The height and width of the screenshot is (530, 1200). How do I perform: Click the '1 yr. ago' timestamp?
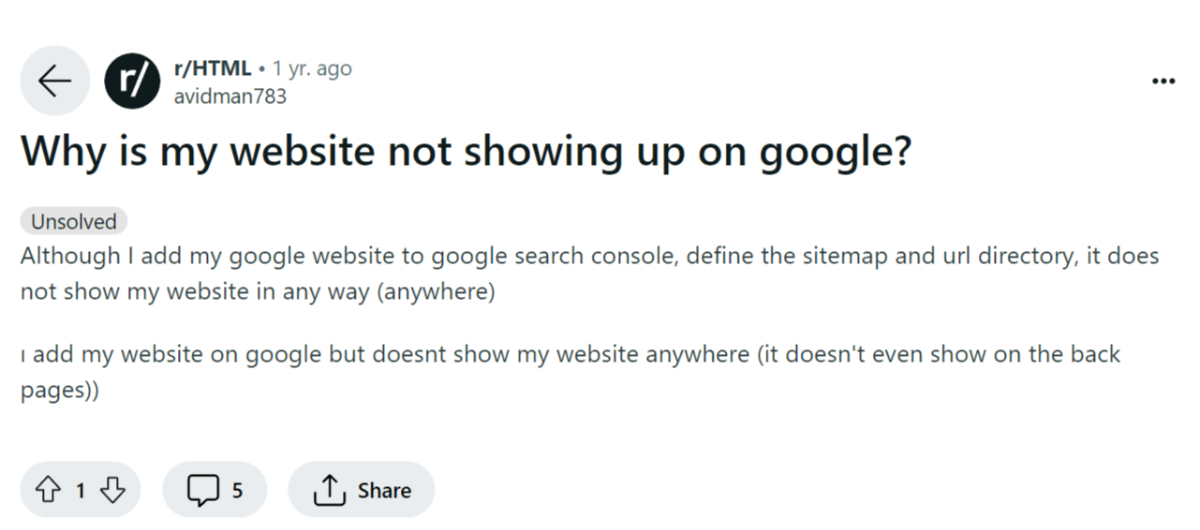pos(312,69)
